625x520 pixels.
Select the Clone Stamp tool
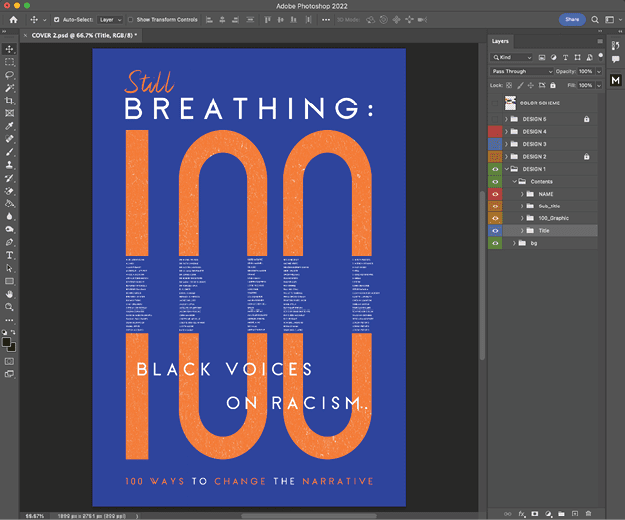(x=9, y=165)
